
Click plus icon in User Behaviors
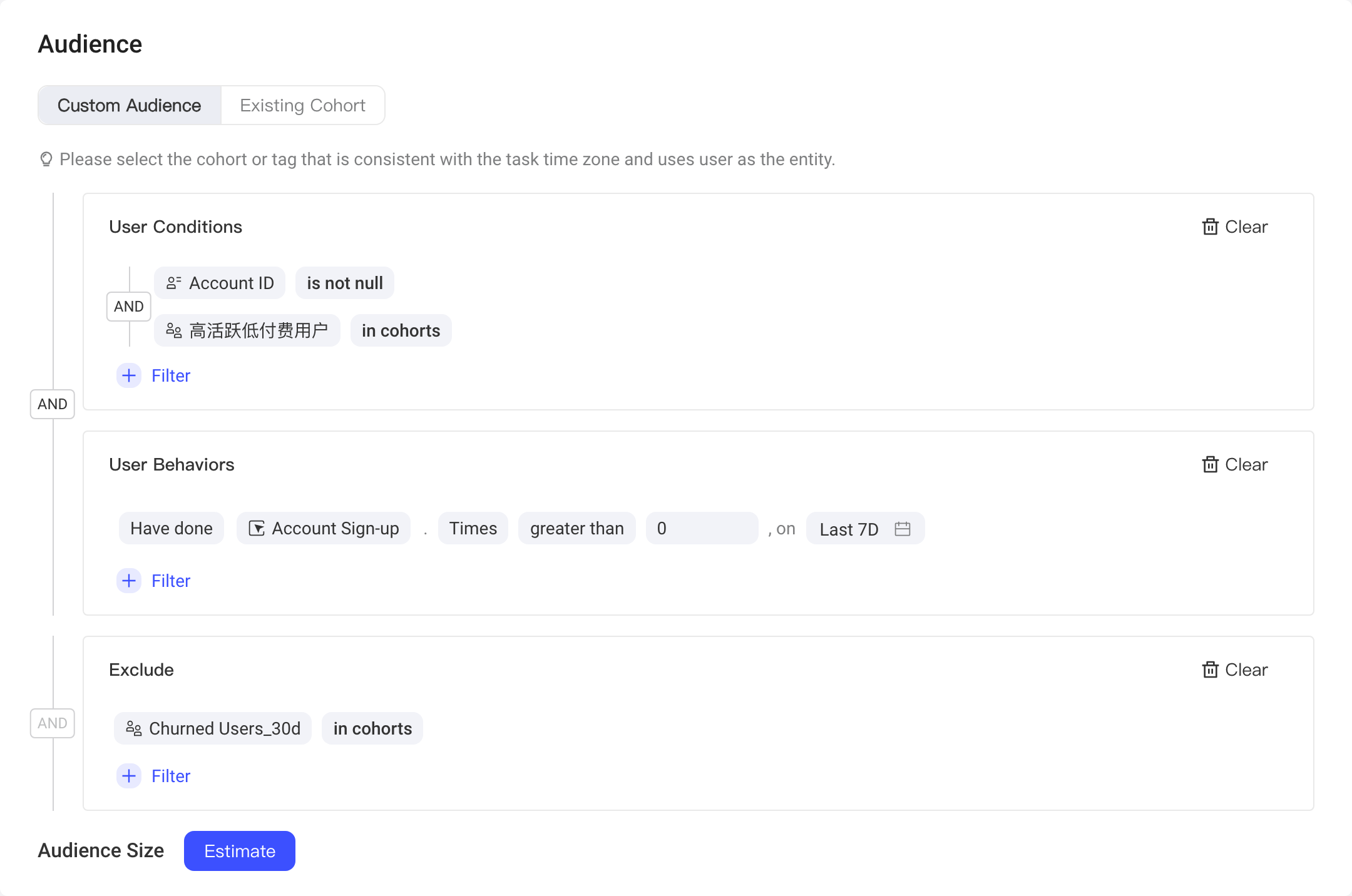129,581
